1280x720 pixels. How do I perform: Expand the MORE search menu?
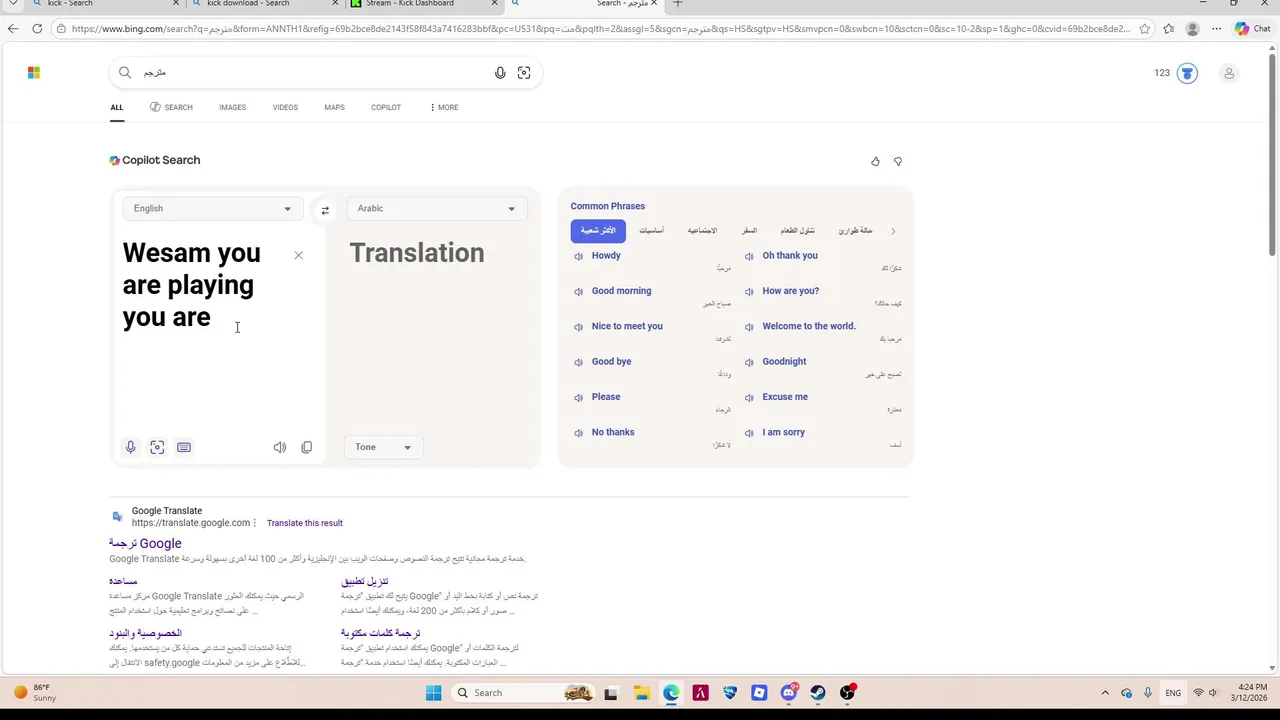[x=444, y=107]
